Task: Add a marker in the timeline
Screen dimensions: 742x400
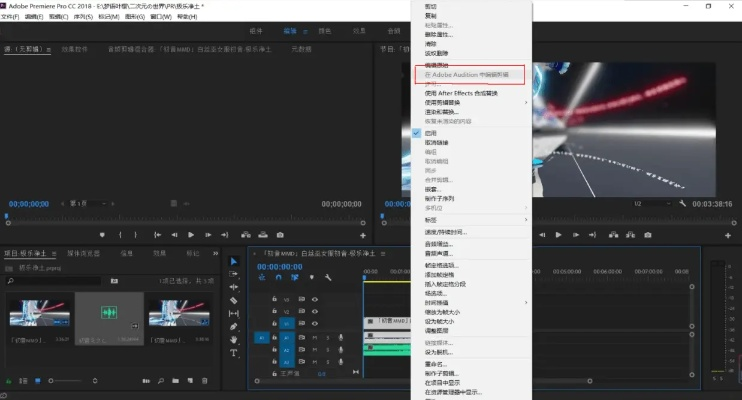Action: pos(311,277)
